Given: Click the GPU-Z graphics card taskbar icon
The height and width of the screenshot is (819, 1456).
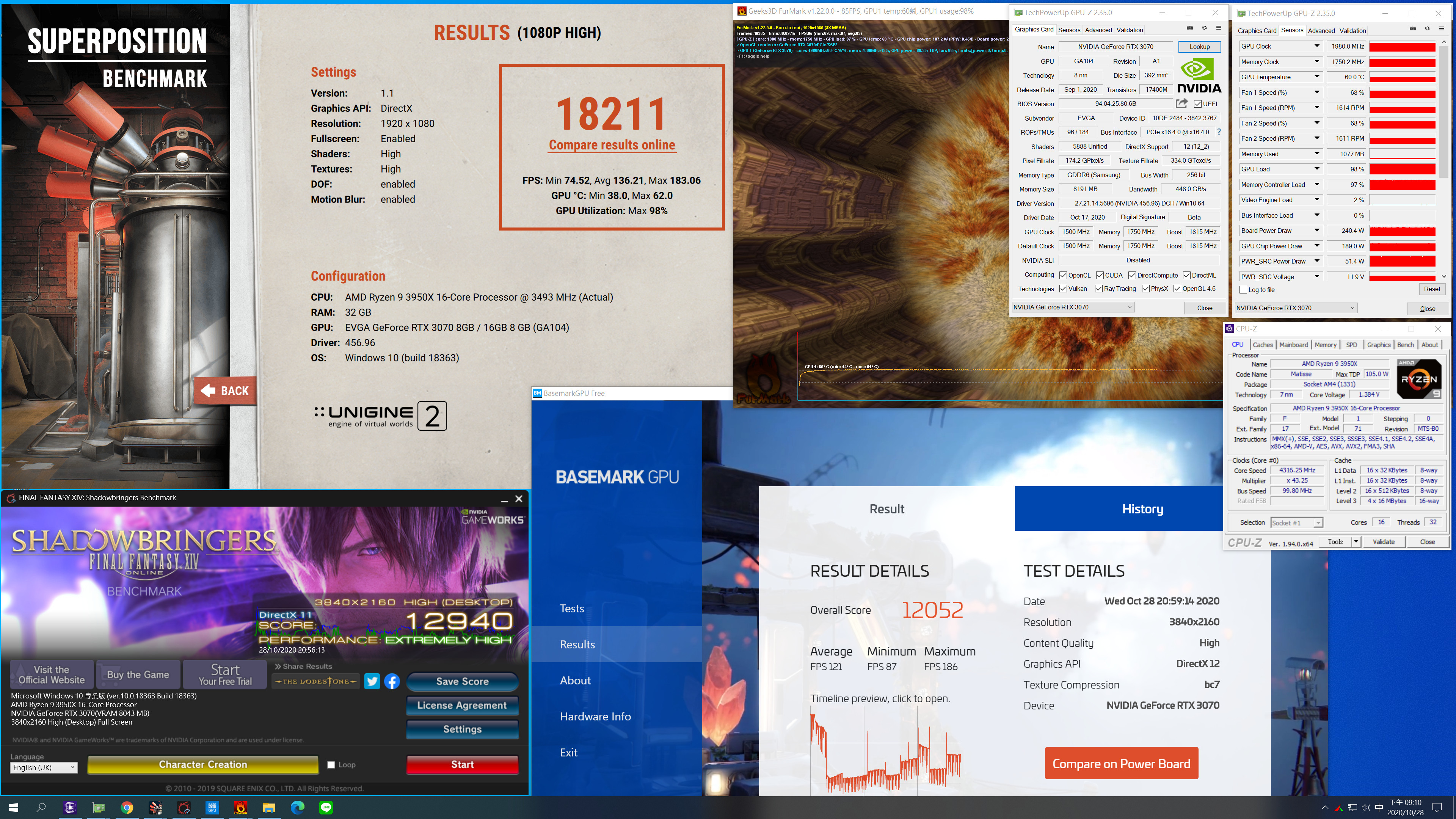Looking at the screenshot, I should click(98, 808).
